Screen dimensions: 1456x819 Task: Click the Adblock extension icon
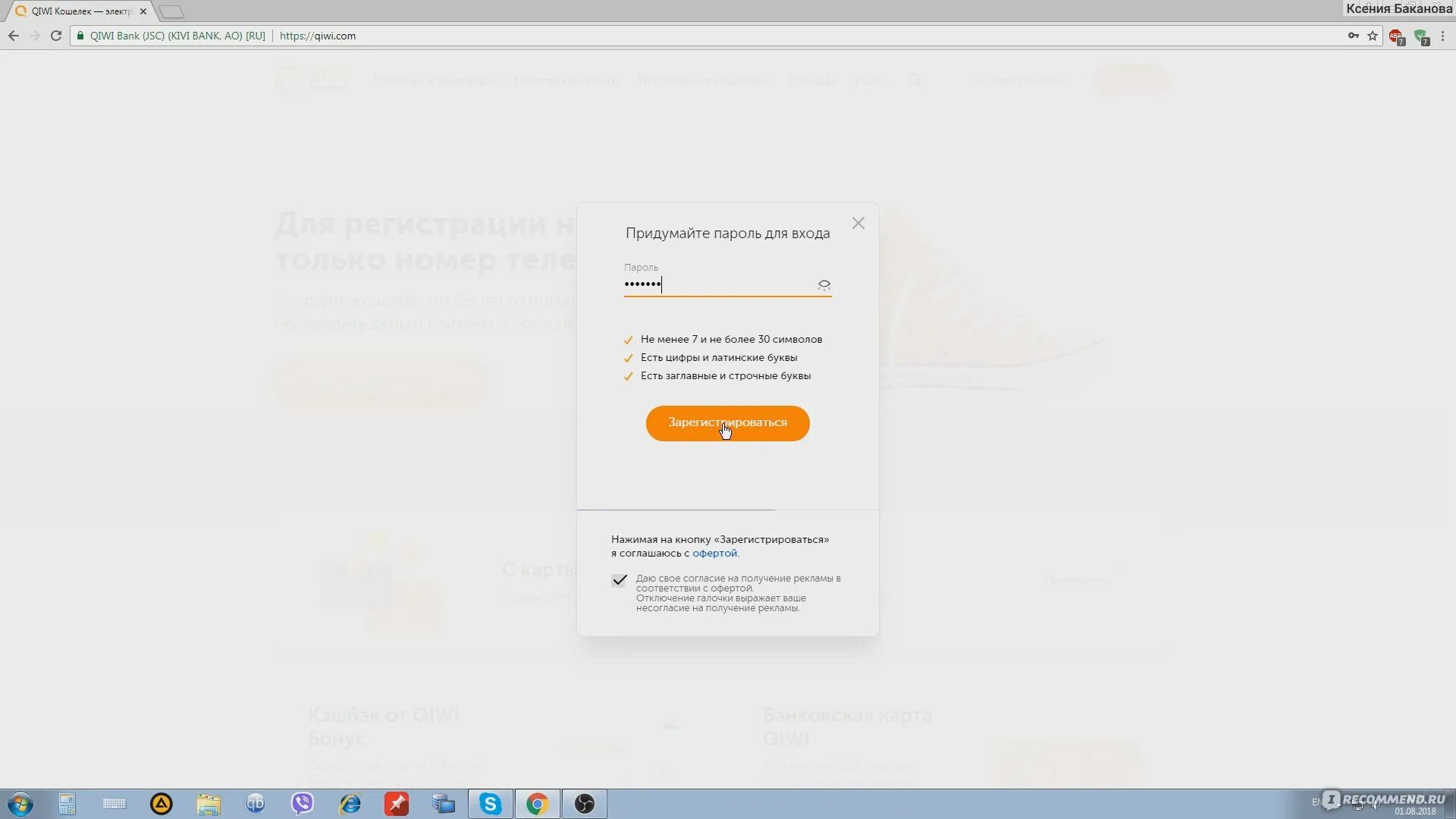click(x=1396, y=36)
